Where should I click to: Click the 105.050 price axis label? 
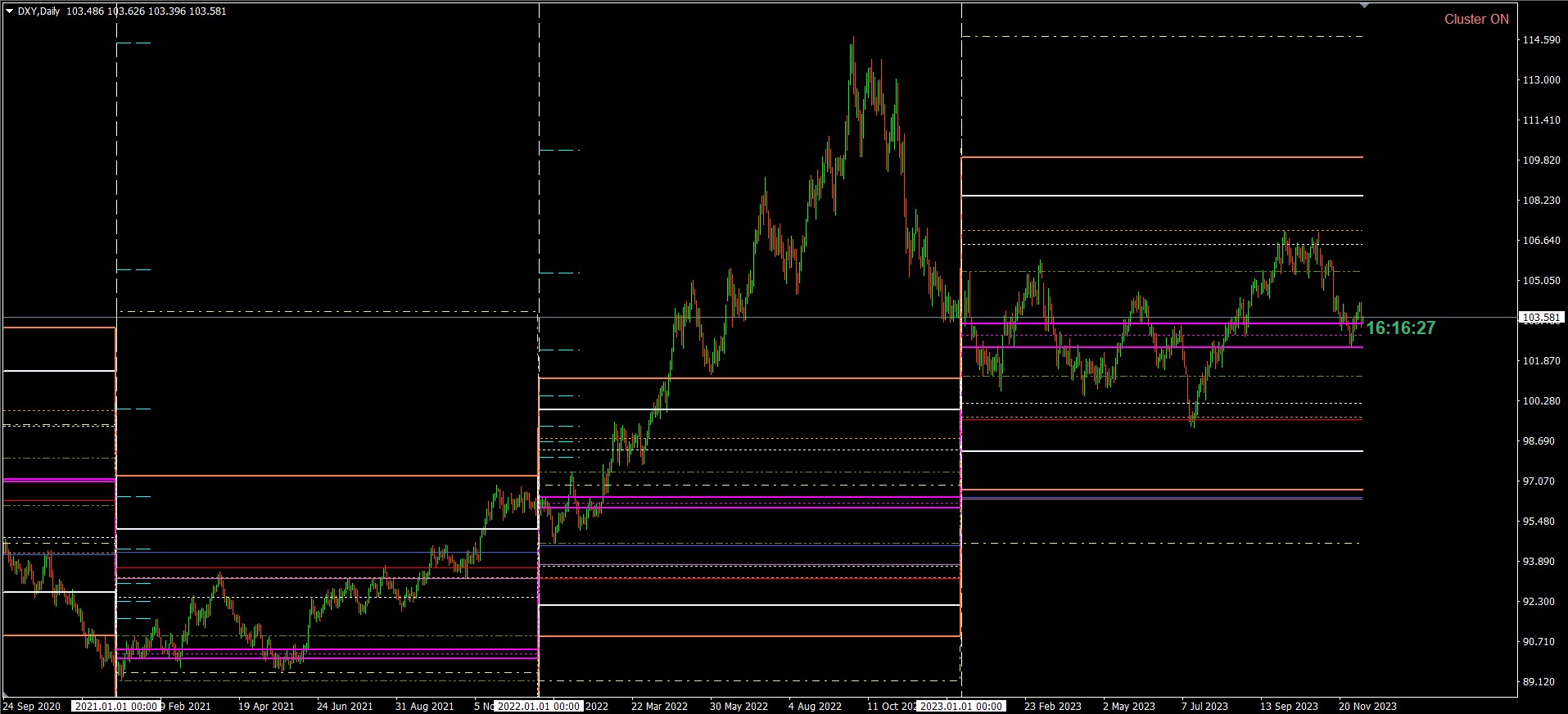pyautogui.click(x=1541, y=281)
